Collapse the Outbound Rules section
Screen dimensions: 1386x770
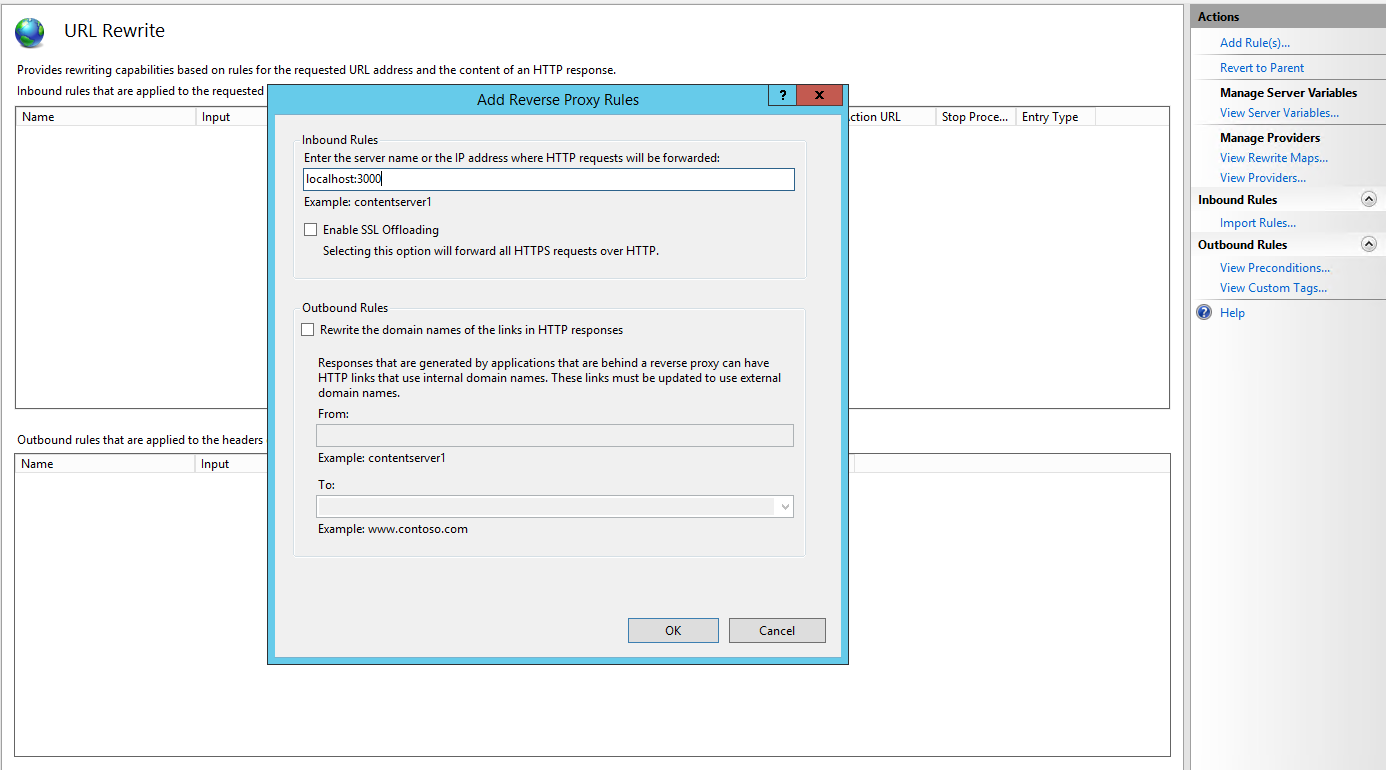pos(1369,243)
